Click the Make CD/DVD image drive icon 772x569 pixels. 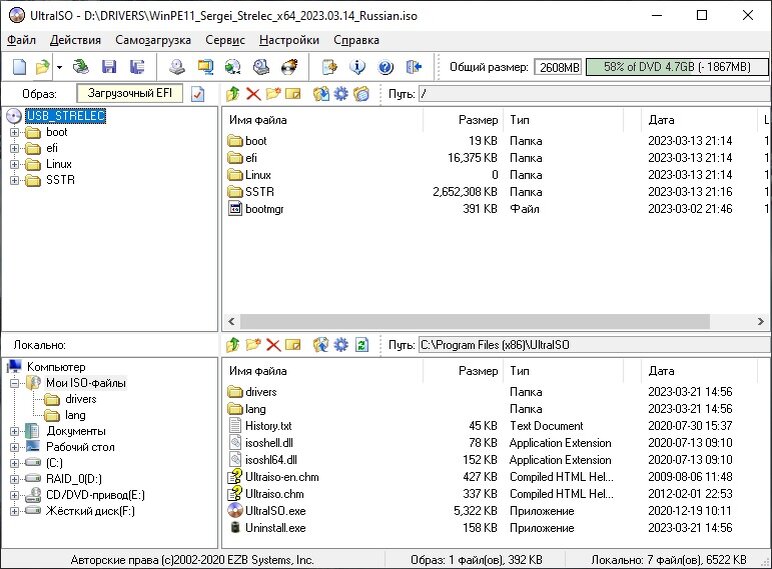[x=177, y=66]
